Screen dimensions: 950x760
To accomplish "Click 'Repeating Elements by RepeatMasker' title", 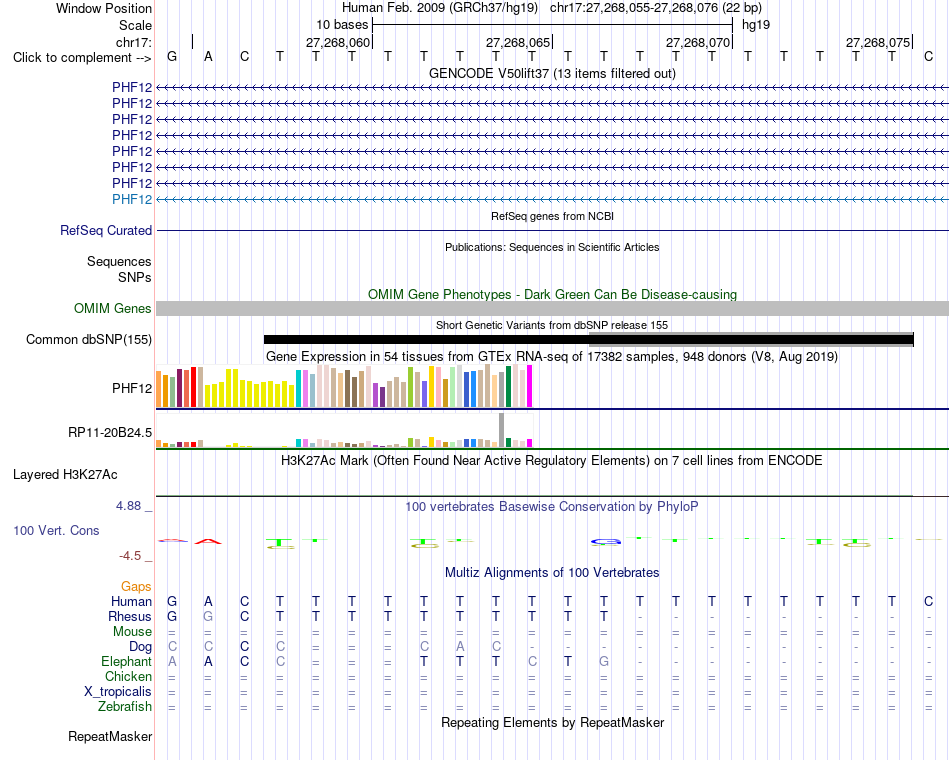I will (552, 722).
